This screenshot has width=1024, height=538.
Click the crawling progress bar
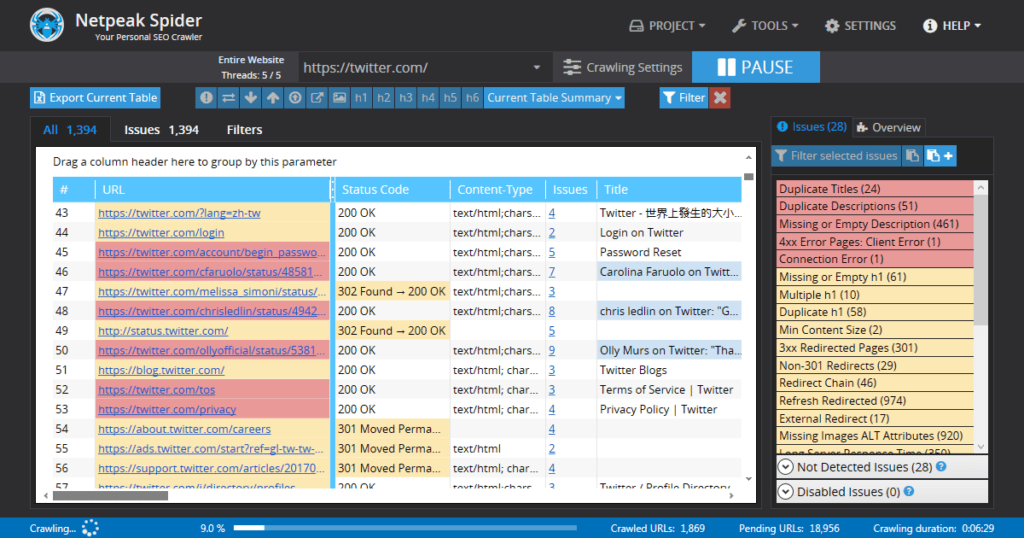(x=405, y=528)
